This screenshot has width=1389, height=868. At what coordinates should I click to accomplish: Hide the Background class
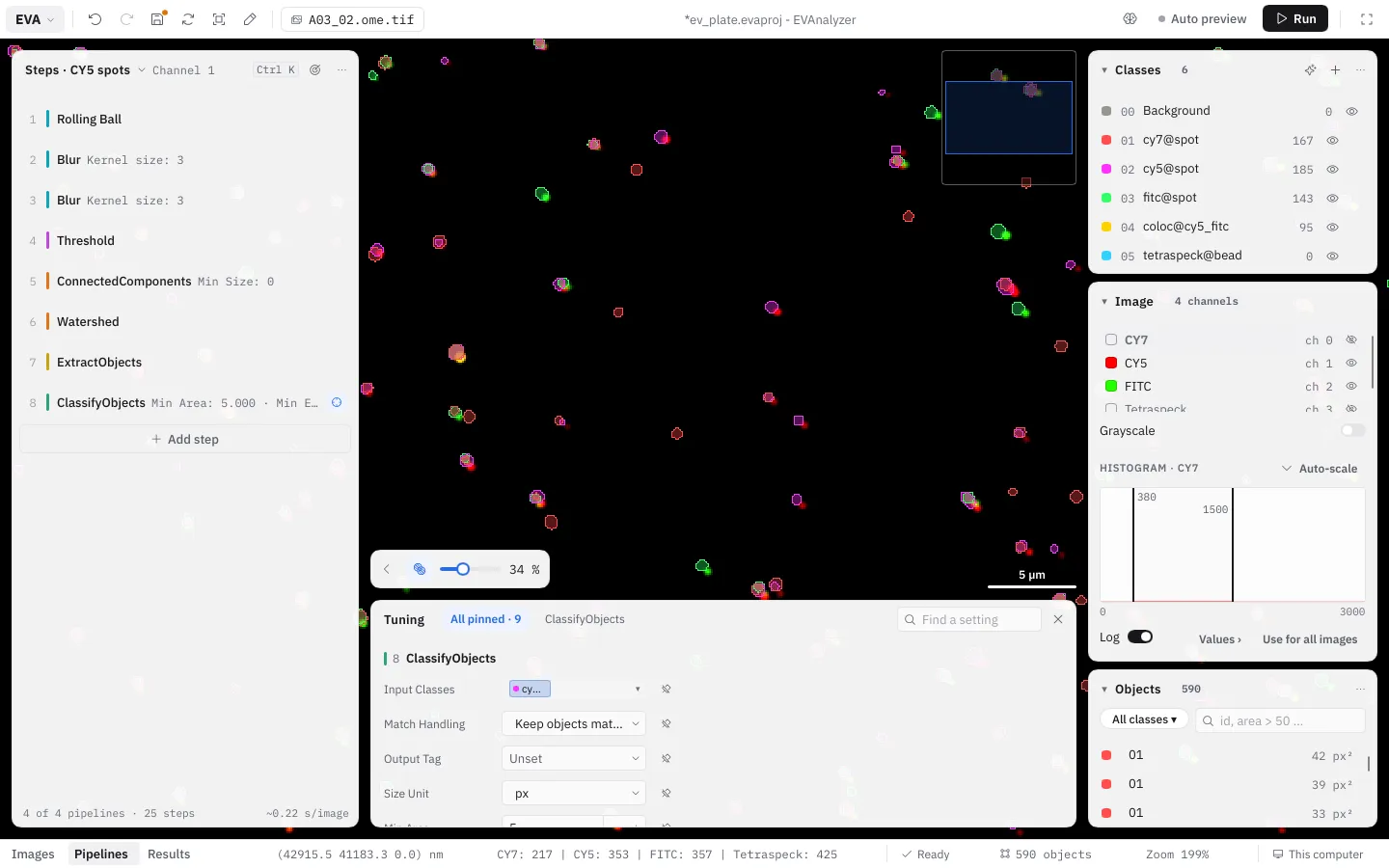click(1351, 111)
